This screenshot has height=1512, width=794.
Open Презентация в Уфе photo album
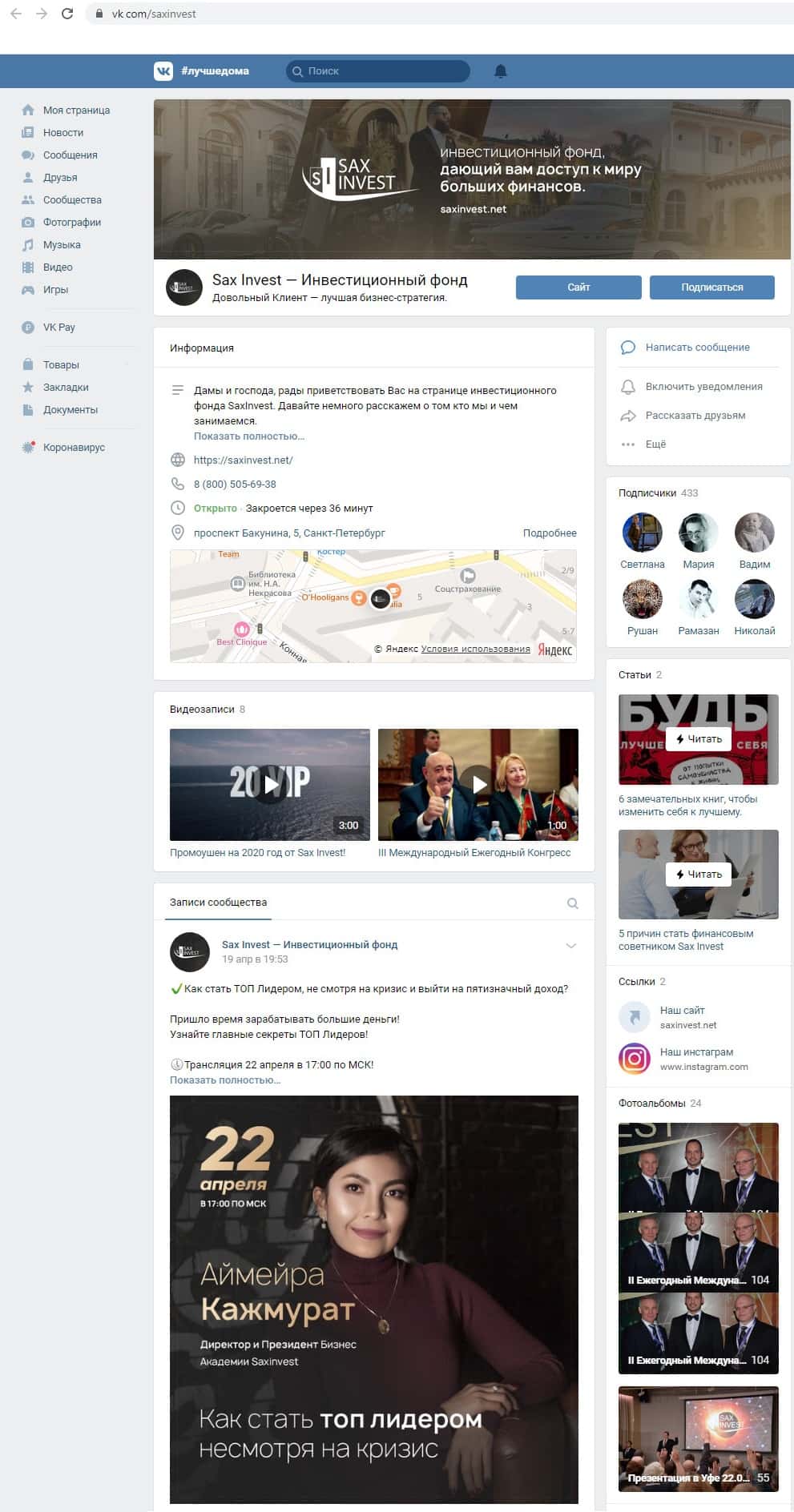point(699,1438)
